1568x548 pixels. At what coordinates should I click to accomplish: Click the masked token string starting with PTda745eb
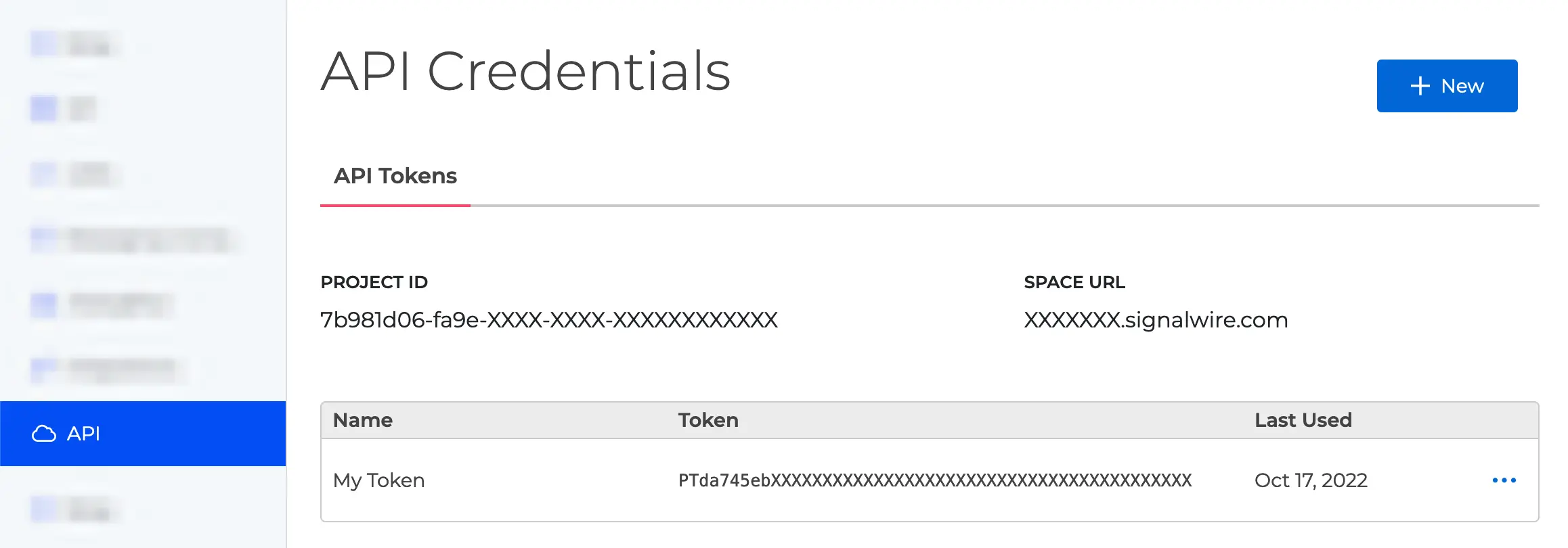tap(934, 480)
